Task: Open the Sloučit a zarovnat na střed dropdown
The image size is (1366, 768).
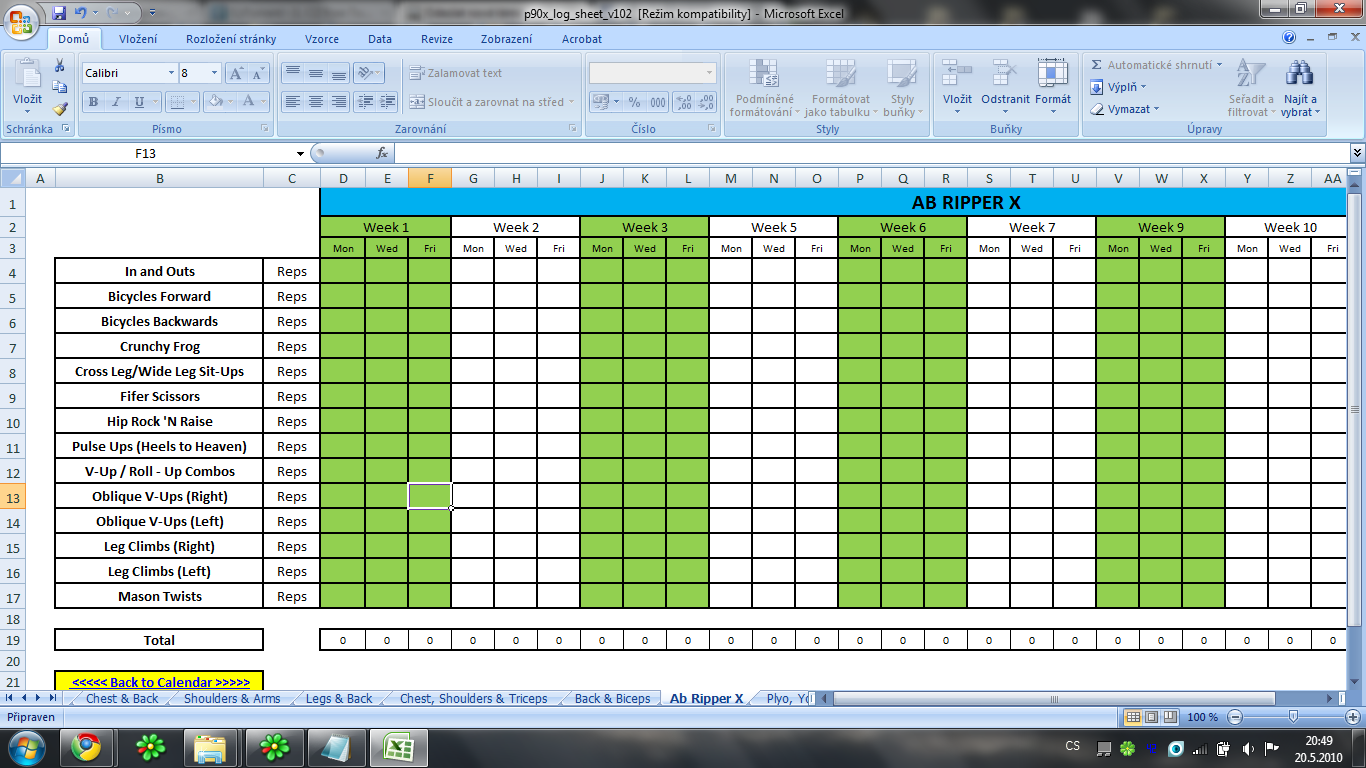Action: pyautogui.click(x=572, y=102)
